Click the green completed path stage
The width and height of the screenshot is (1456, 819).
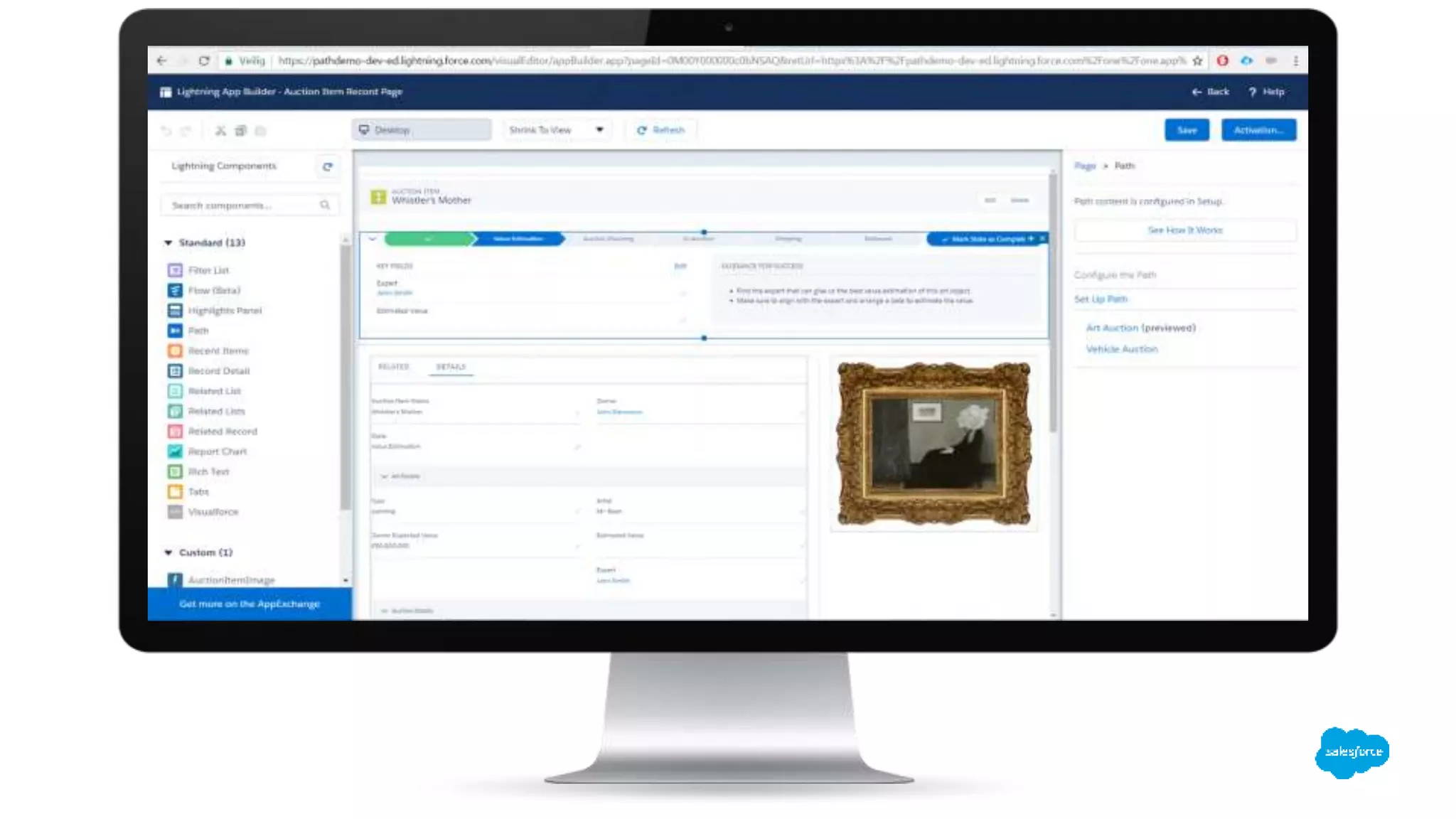(429, 240)
